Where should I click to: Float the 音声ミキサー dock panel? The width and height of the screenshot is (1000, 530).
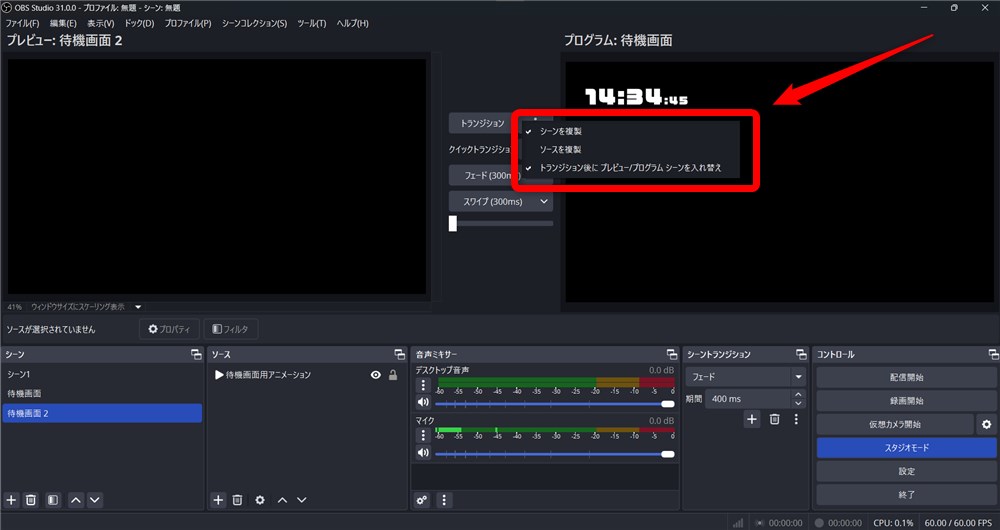pos(672,355)
